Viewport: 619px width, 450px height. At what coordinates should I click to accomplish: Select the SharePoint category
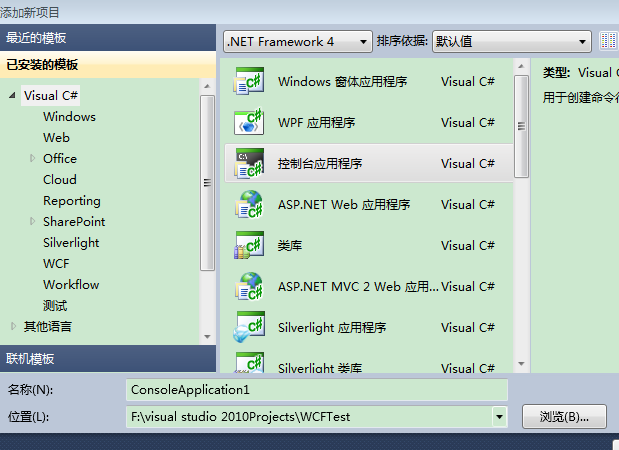click(x=74, y=221)
